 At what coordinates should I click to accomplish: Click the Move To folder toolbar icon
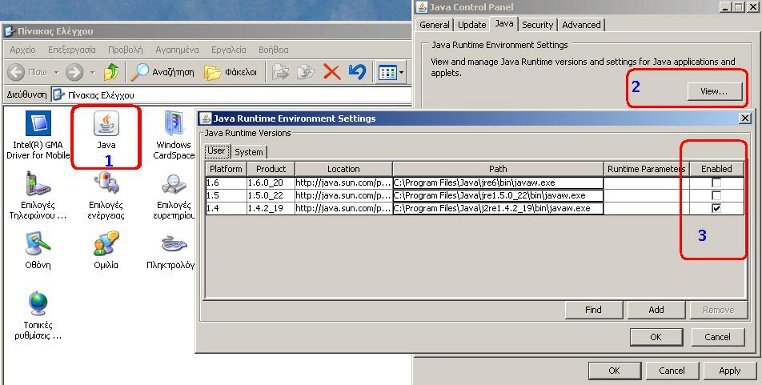[x=280, y=72]
